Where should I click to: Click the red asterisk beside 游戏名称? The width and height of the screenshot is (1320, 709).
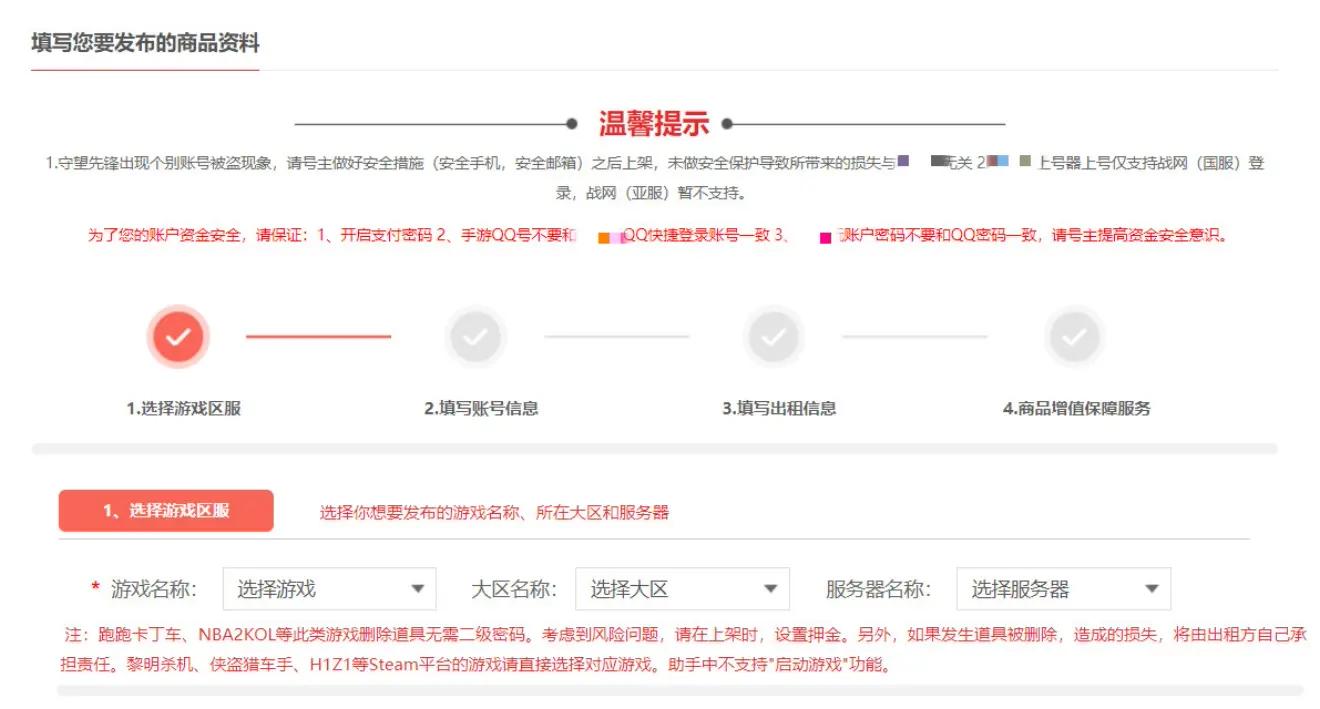pos(96,588)
